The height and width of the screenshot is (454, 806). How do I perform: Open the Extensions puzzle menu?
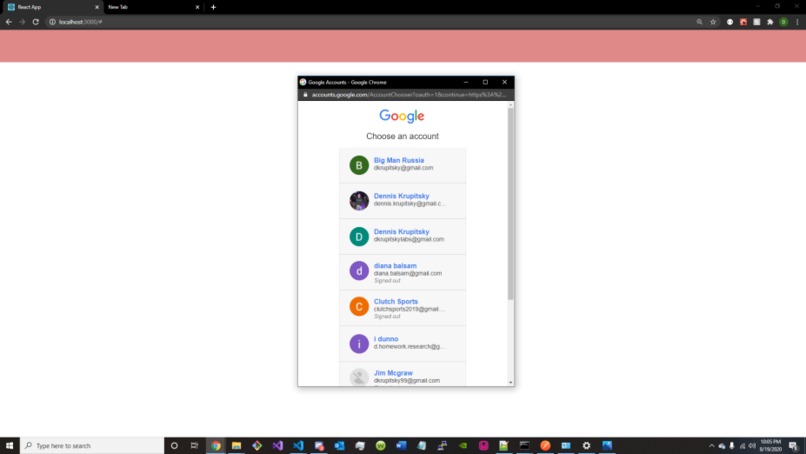tap(770, 22)
